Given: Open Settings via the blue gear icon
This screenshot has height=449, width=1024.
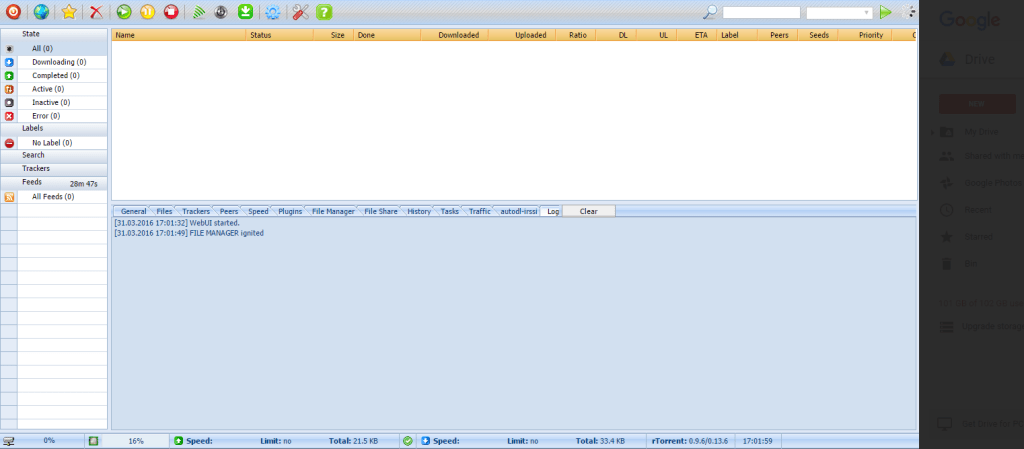Looking at the screenshot, I should pyautogui.click(x=271, y=13).
